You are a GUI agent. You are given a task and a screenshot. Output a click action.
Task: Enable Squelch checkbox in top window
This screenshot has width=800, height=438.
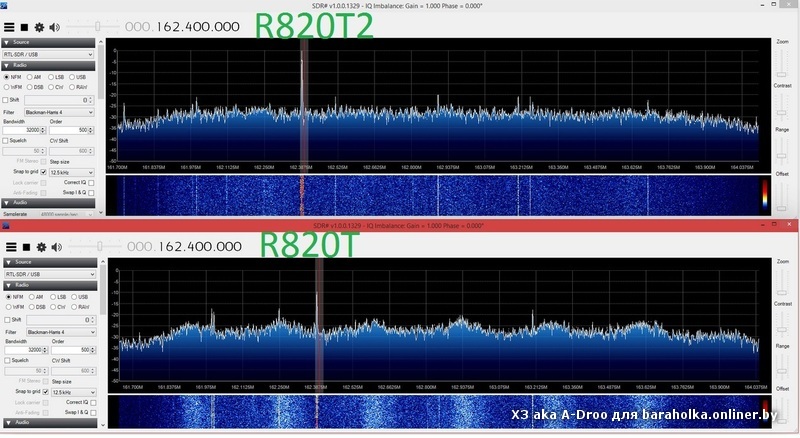coord(6,140)
